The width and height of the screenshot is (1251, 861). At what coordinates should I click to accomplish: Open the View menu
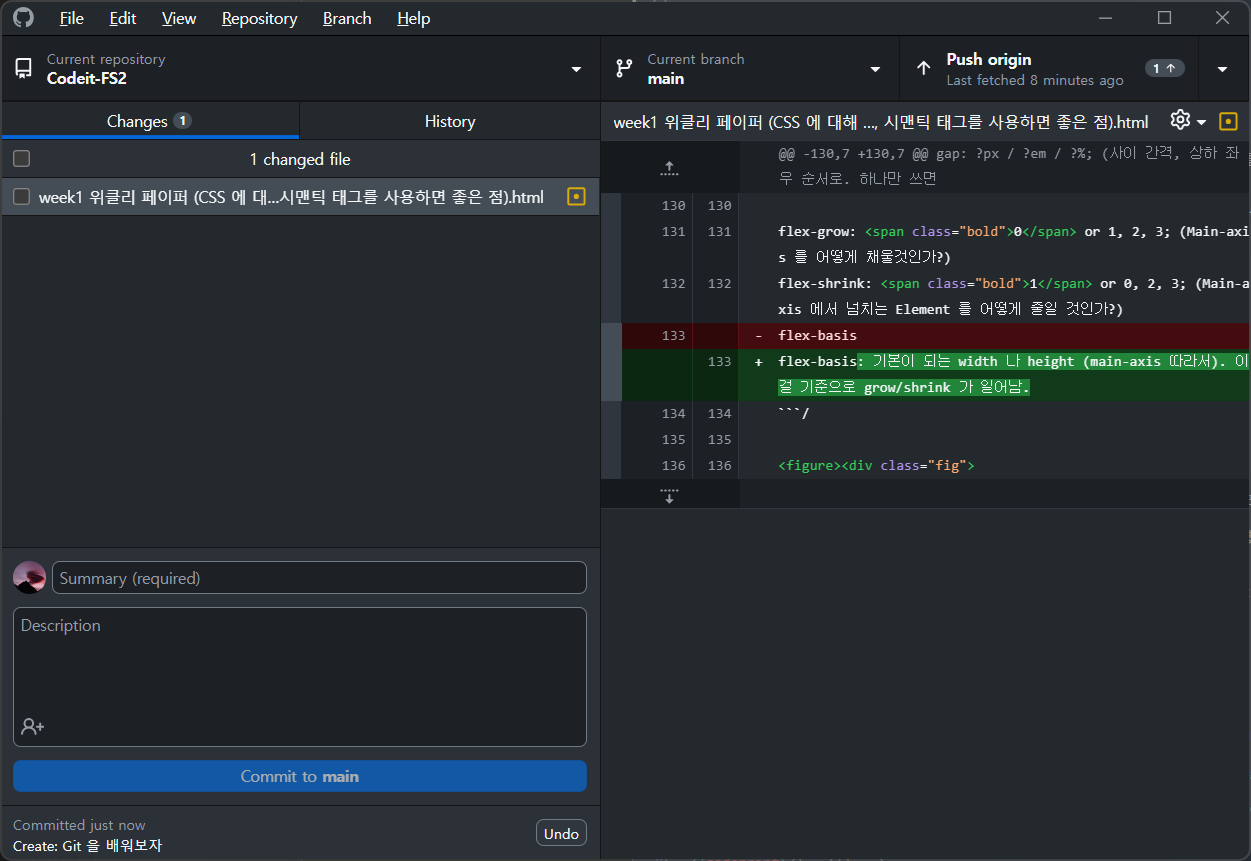tap(179, 18)
